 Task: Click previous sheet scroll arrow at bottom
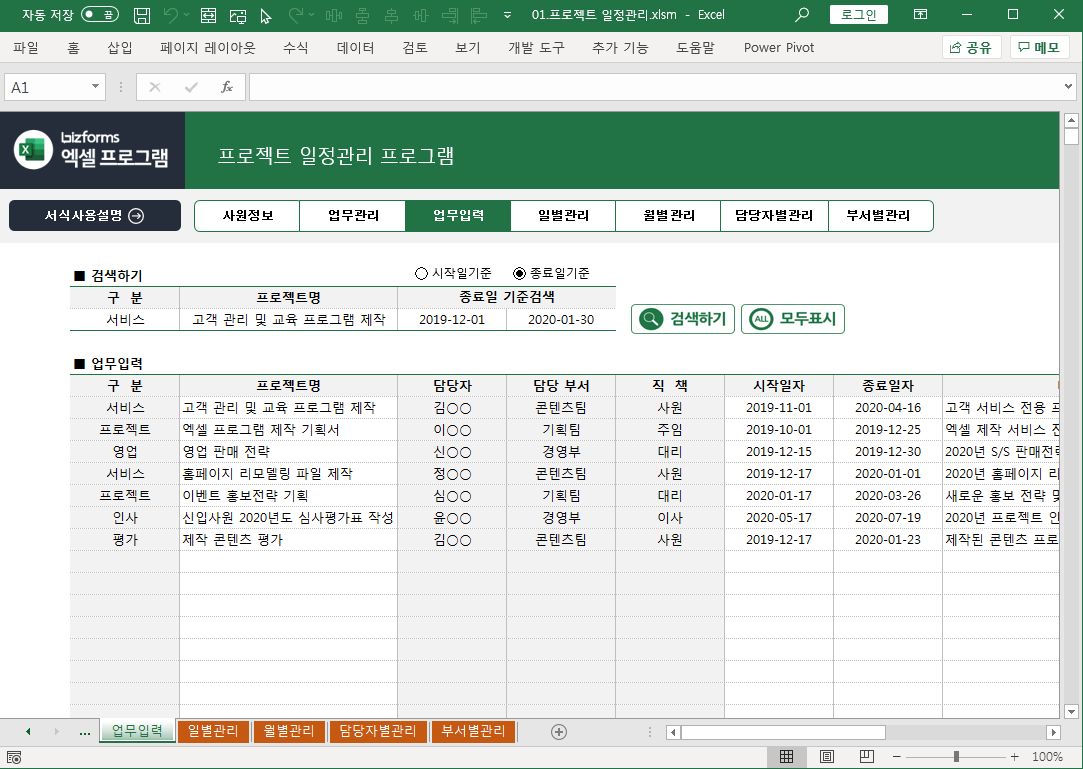(28, 731)
